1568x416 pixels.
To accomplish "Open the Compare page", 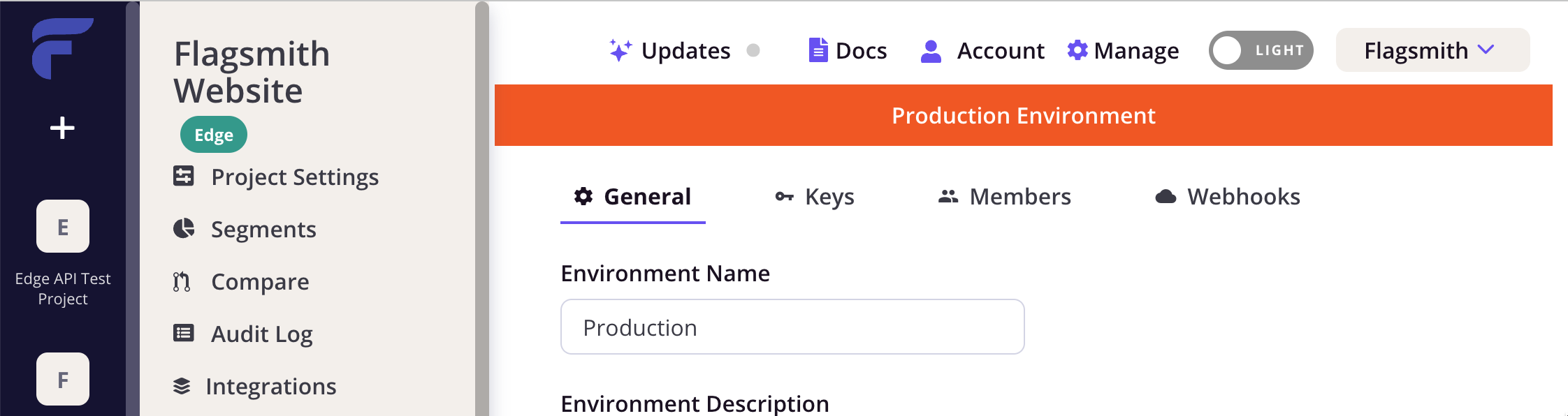I will point(242,281).
